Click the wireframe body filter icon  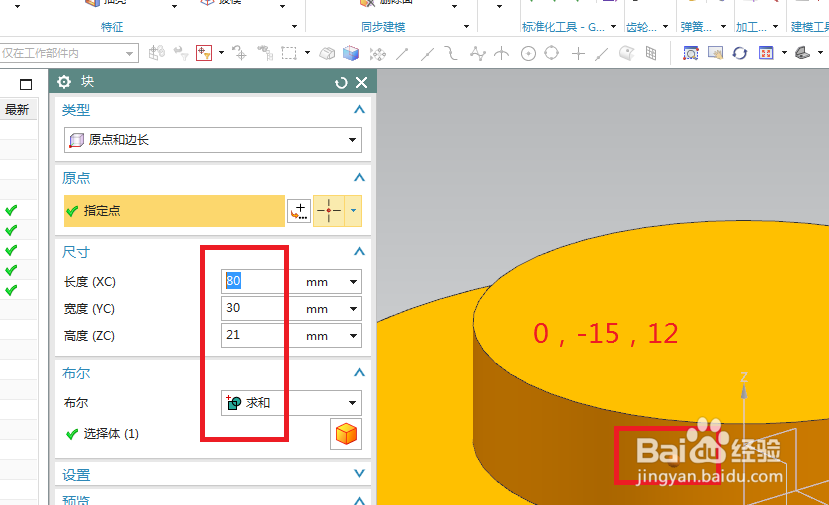point(327,53)
